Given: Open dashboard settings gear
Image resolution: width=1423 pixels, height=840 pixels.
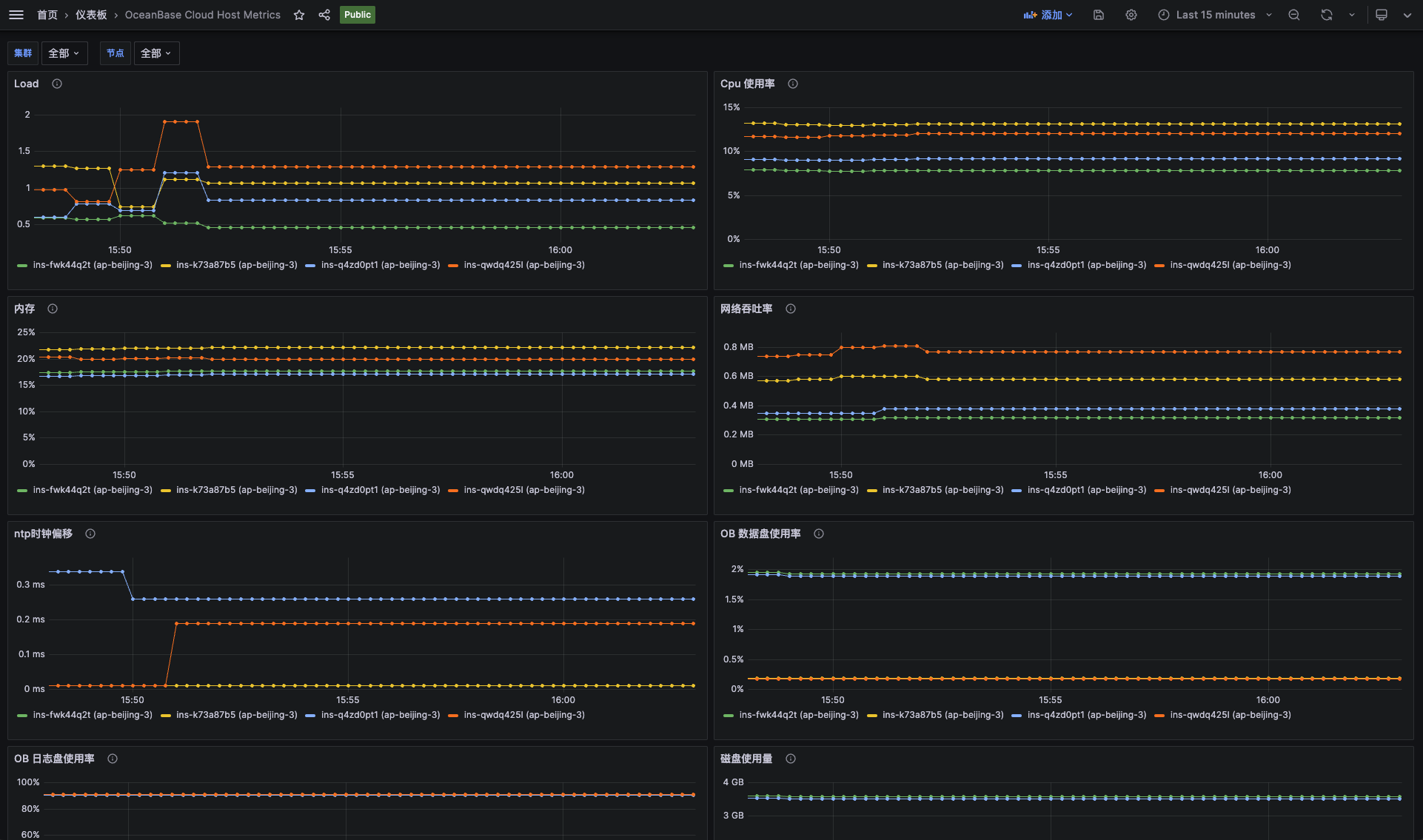Looking at the screenshot, I should coord(1131,15).
